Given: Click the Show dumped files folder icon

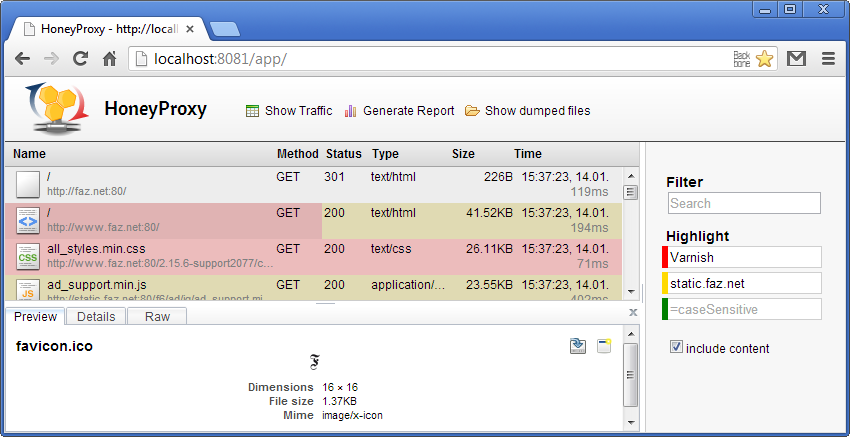Looking at the screenshot, I should point(472,111).
